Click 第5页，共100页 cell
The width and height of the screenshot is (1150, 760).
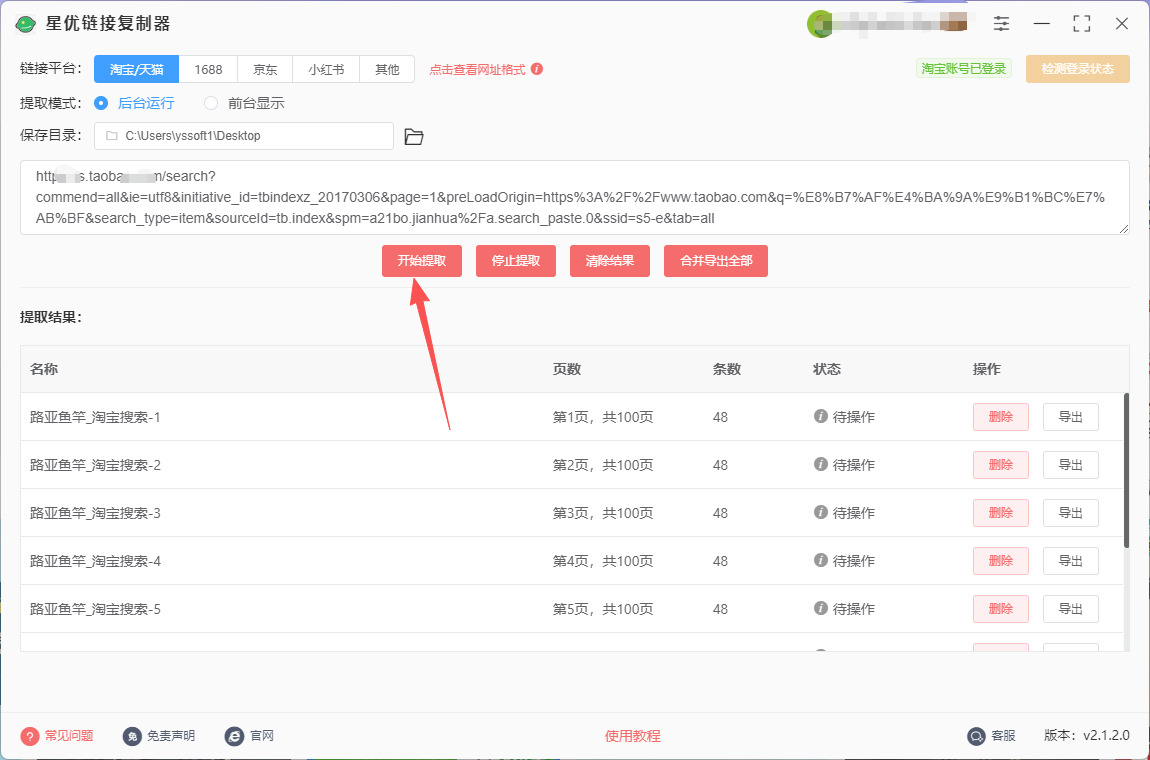point(603,609)
